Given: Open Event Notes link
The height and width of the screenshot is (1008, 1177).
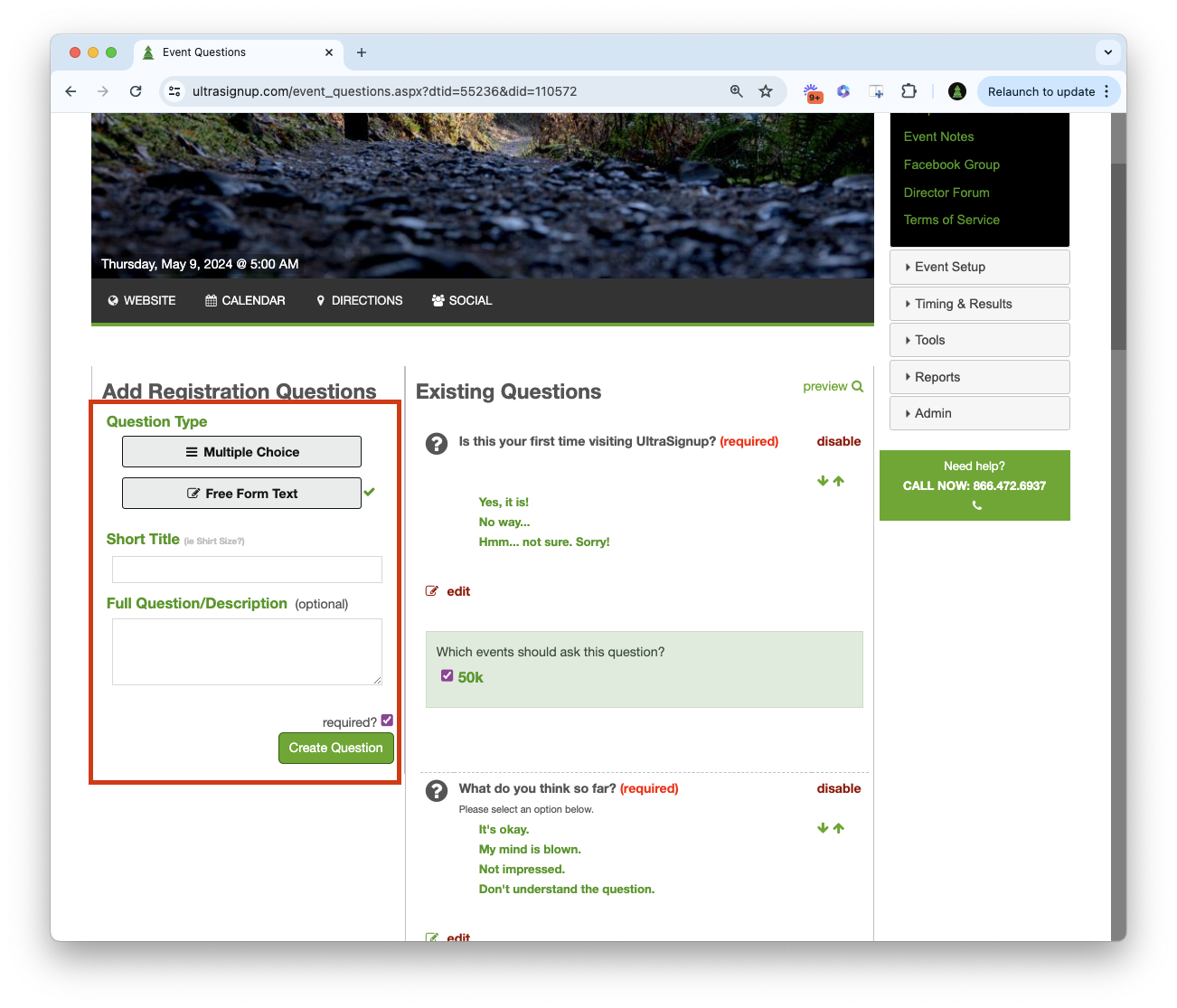Looking at the screenshot, I should (x=938, y=137).
